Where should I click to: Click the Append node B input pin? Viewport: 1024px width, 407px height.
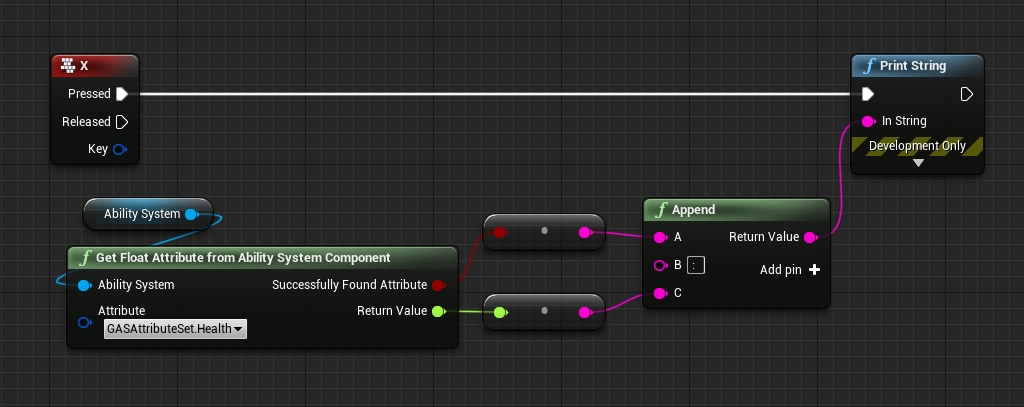point(660,265)
